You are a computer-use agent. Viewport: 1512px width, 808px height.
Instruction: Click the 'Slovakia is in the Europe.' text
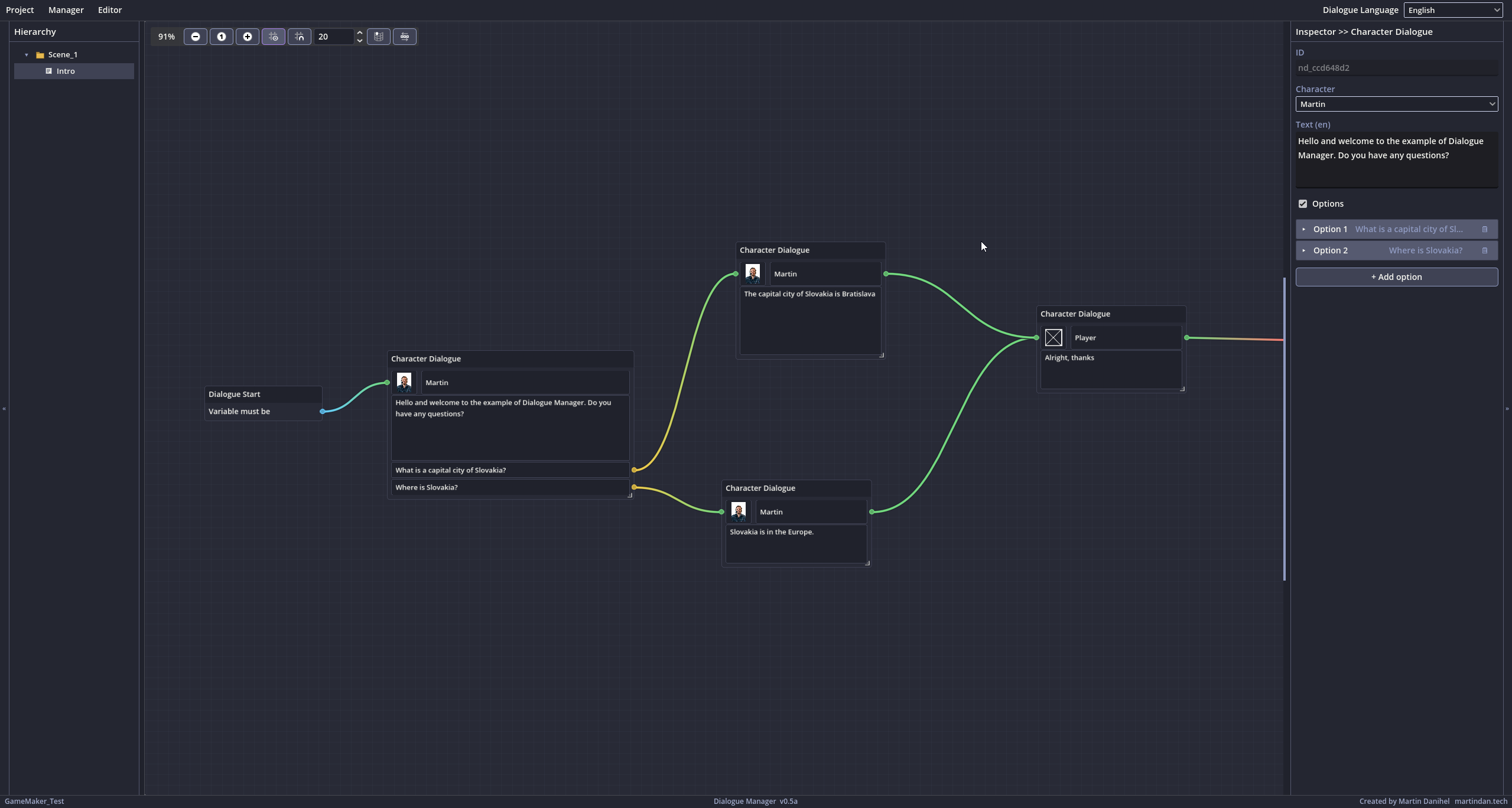click(772, 532)
